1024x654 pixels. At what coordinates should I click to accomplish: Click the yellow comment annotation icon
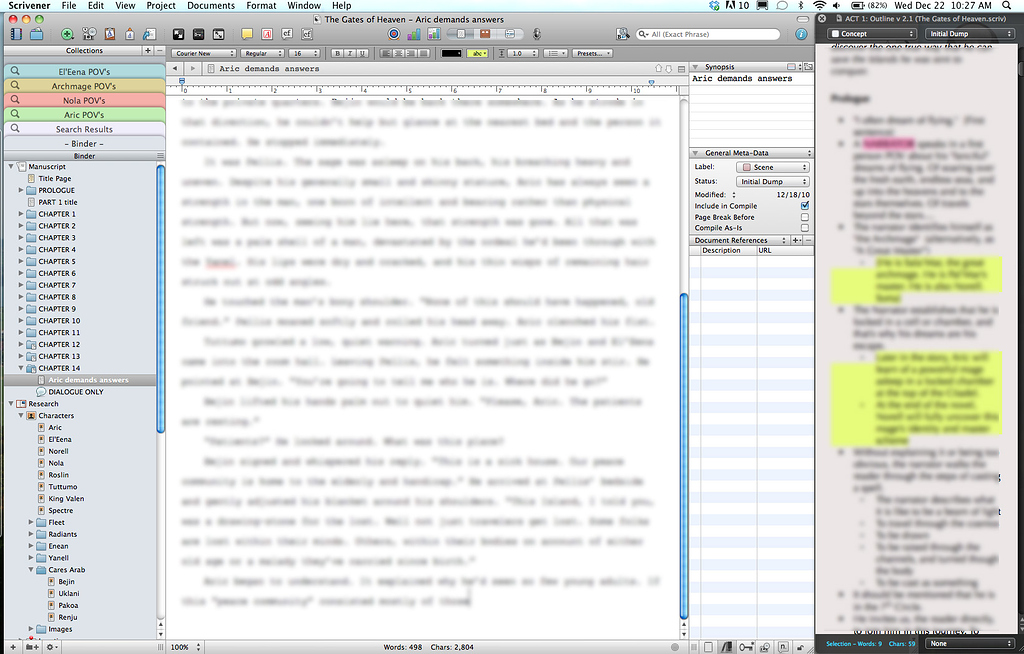[246, 33]
